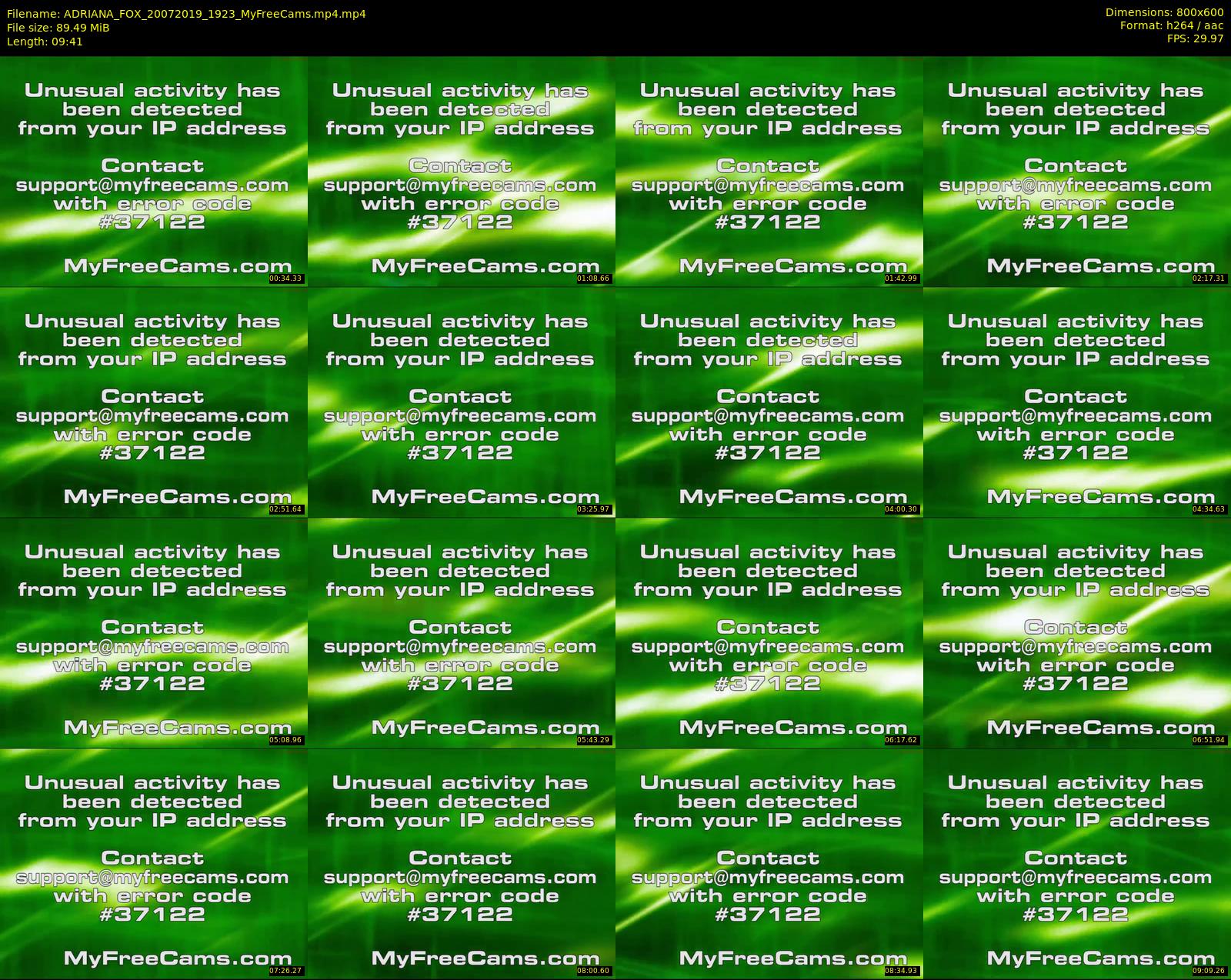Open the thumbnail frame stamped 08:34.93
The height and width of the screenshot is (980, 1231).
pos(769,863)
